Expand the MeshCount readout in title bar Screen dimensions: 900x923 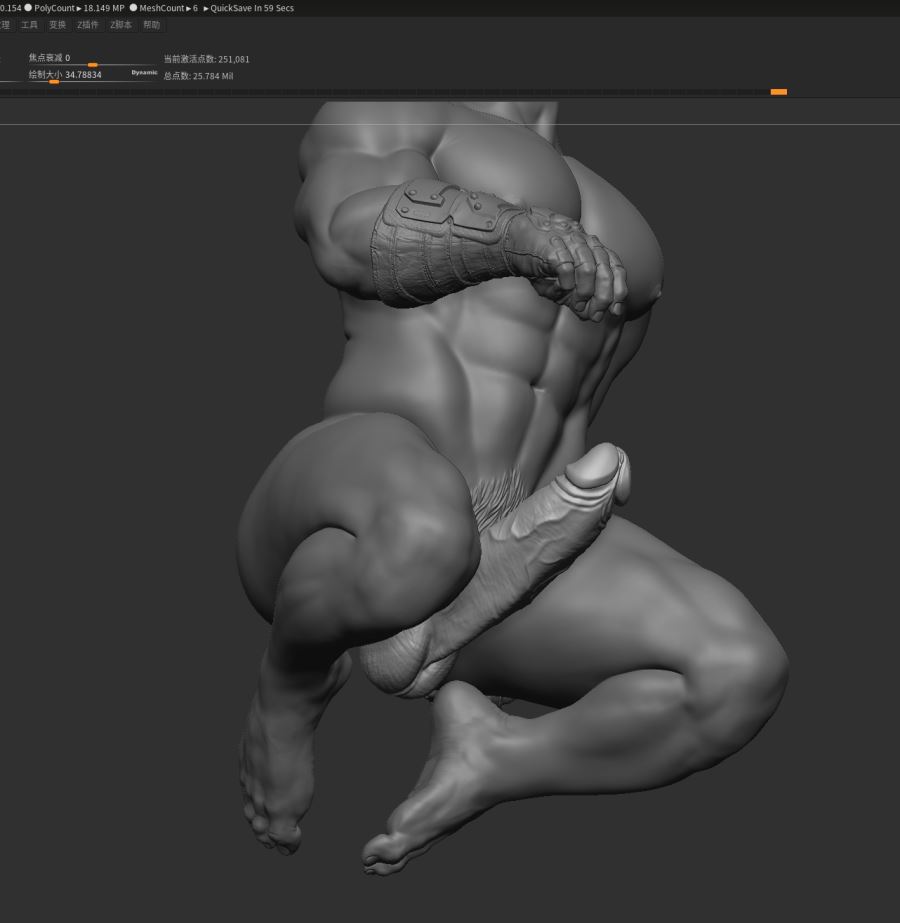coord(168,8)
